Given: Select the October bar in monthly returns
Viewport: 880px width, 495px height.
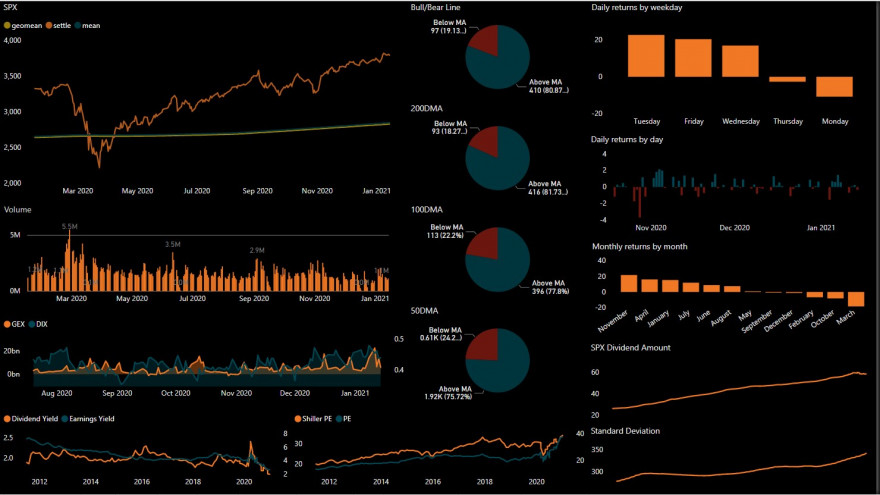Looking at the screenshot, I should (x=836, y=295).
